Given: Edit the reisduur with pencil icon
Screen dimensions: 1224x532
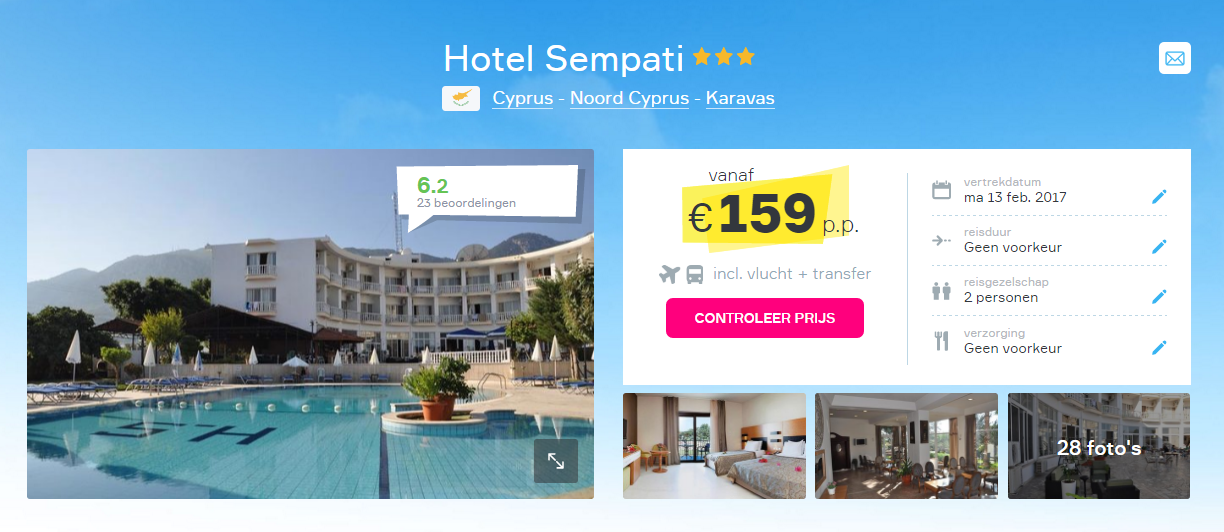Looking at the screenshot, I should 1159,246.
